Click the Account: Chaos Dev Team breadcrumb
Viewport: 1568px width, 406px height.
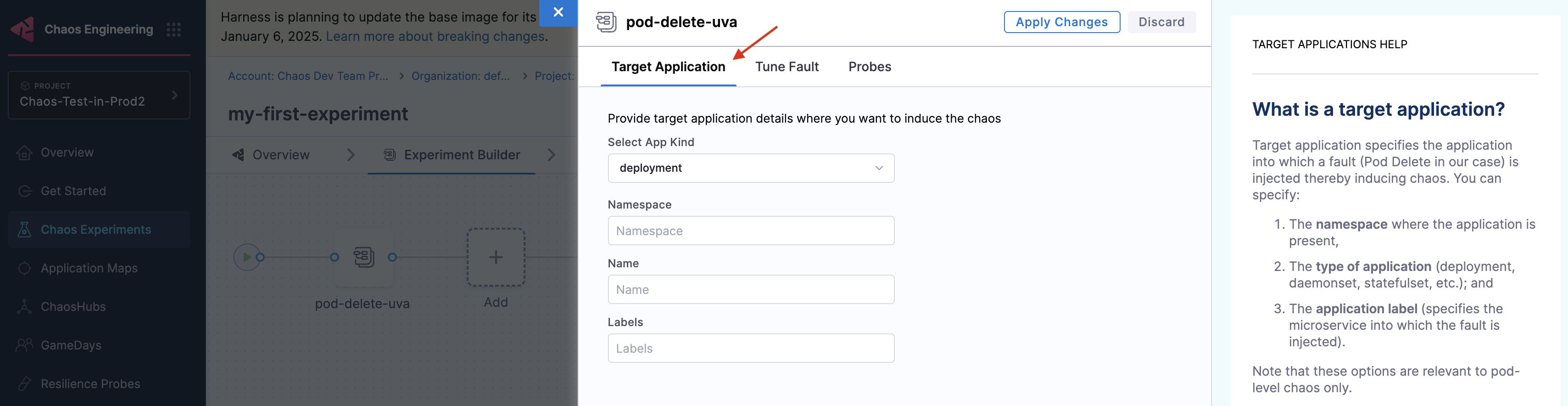(x=307, y=76)
